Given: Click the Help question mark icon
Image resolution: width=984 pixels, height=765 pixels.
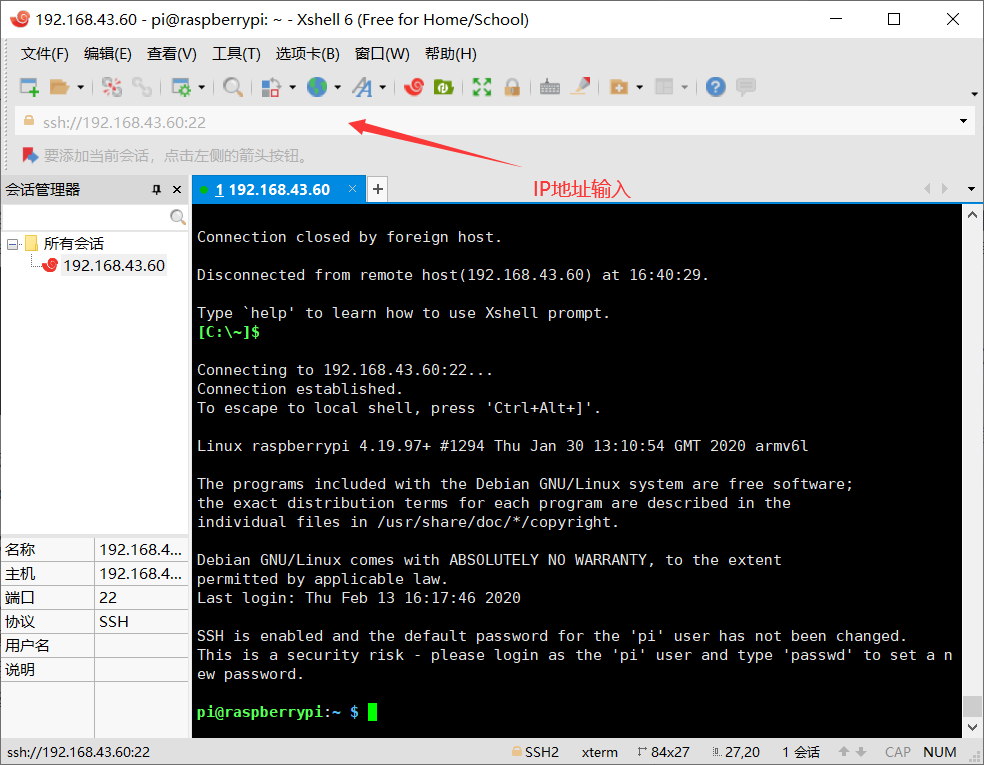Looking at the screenshot, I should (x=715, y=87).
